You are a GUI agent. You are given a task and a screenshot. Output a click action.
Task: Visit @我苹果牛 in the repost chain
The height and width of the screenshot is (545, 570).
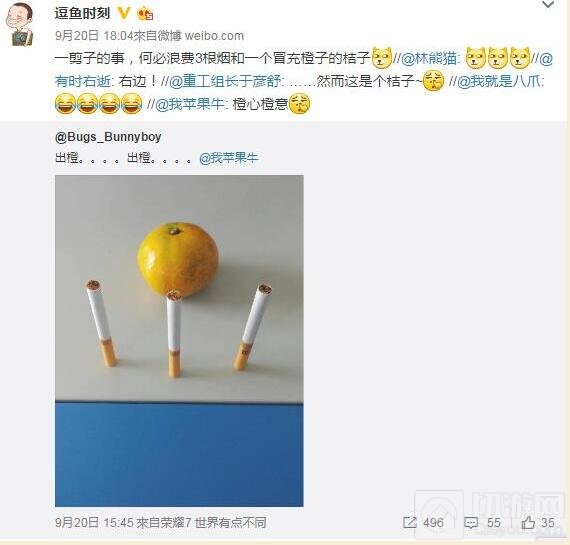coord(189,104)
